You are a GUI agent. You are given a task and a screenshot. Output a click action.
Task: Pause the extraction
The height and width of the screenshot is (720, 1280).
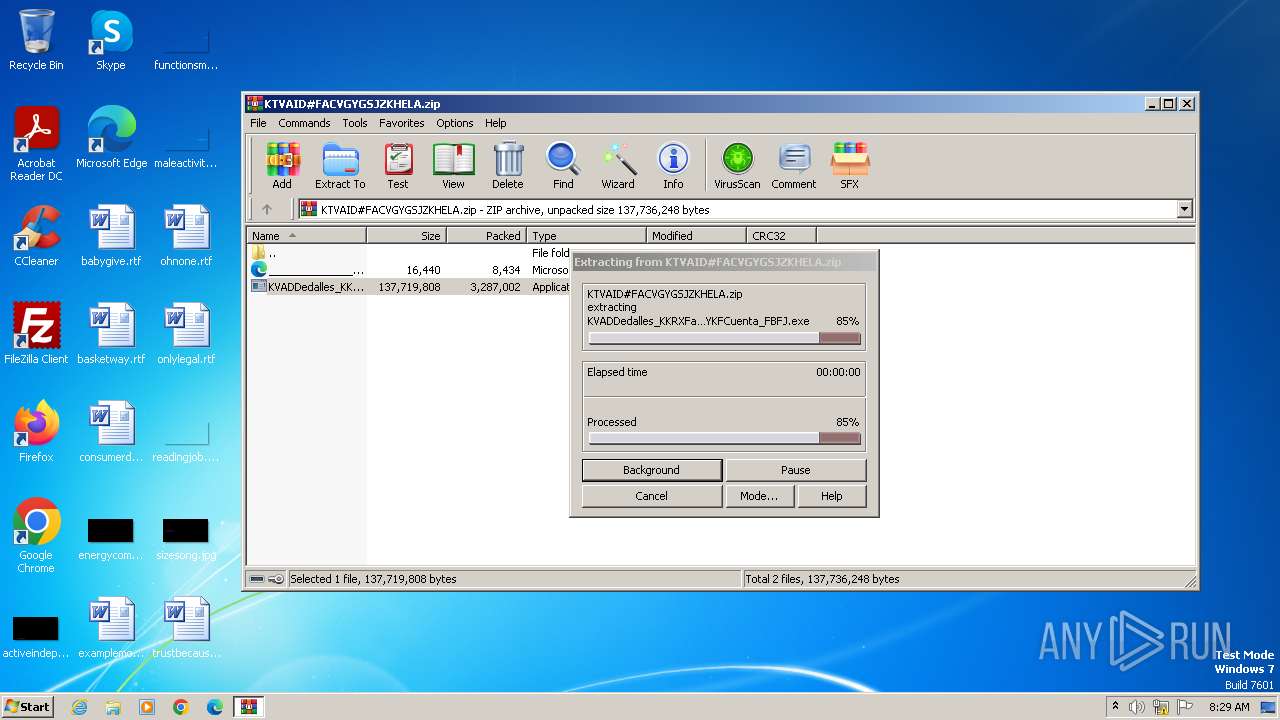795,470
